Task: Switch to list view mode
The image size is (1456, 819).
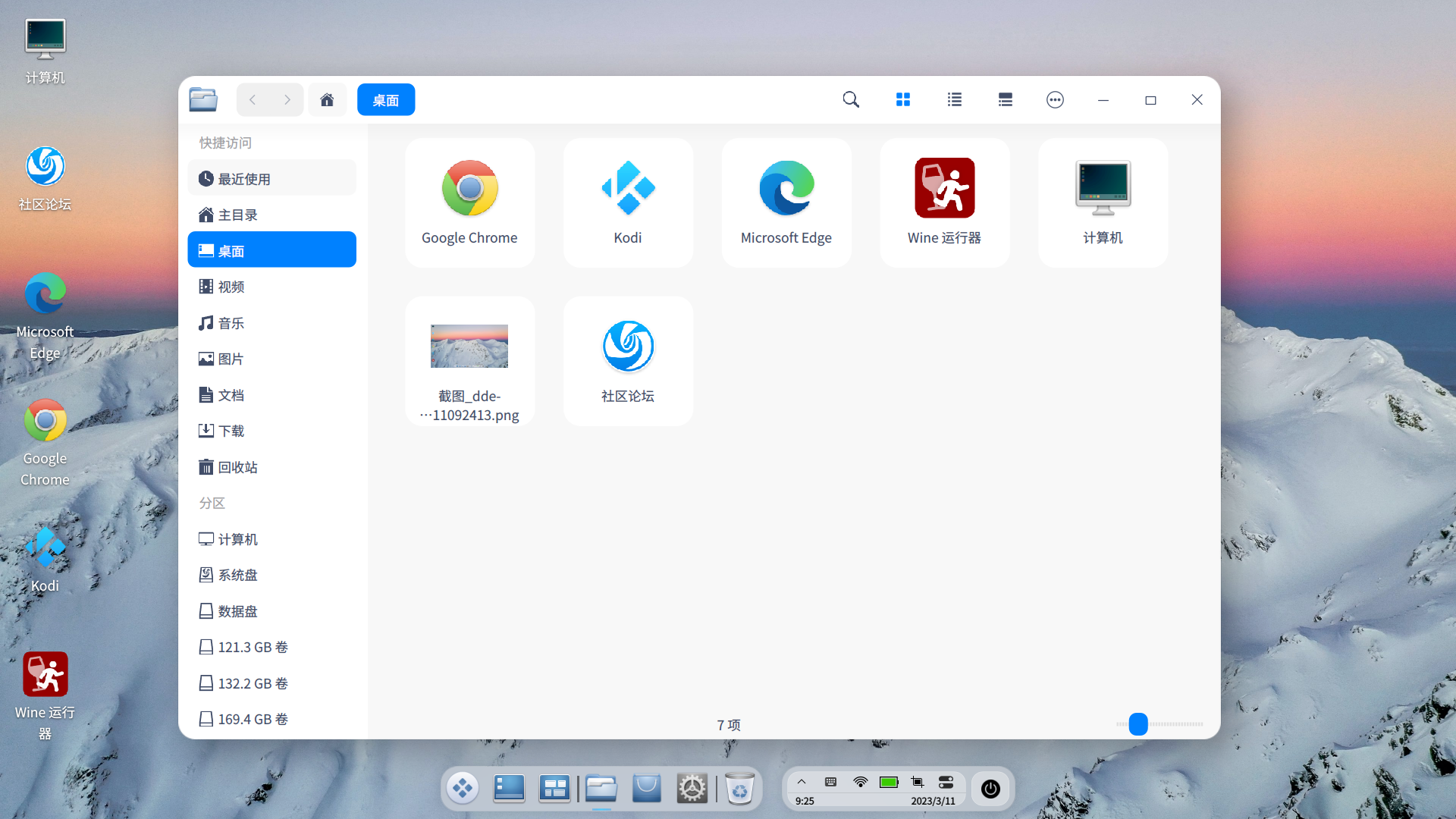Action: pyautogui.click(x=954, y=99)
